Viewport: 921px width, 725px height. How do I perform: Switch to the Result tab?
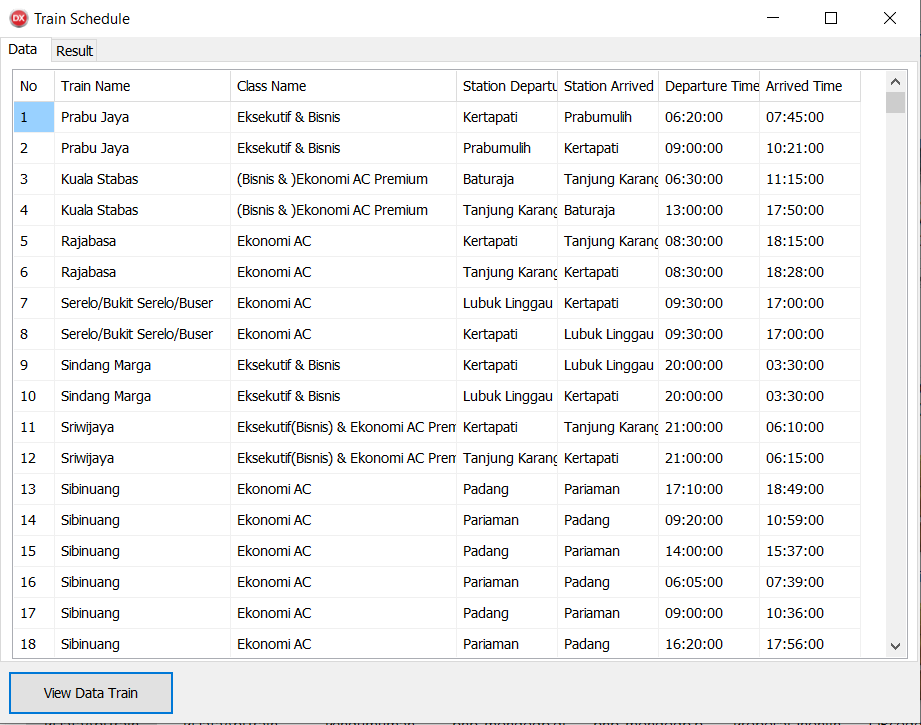75,51
